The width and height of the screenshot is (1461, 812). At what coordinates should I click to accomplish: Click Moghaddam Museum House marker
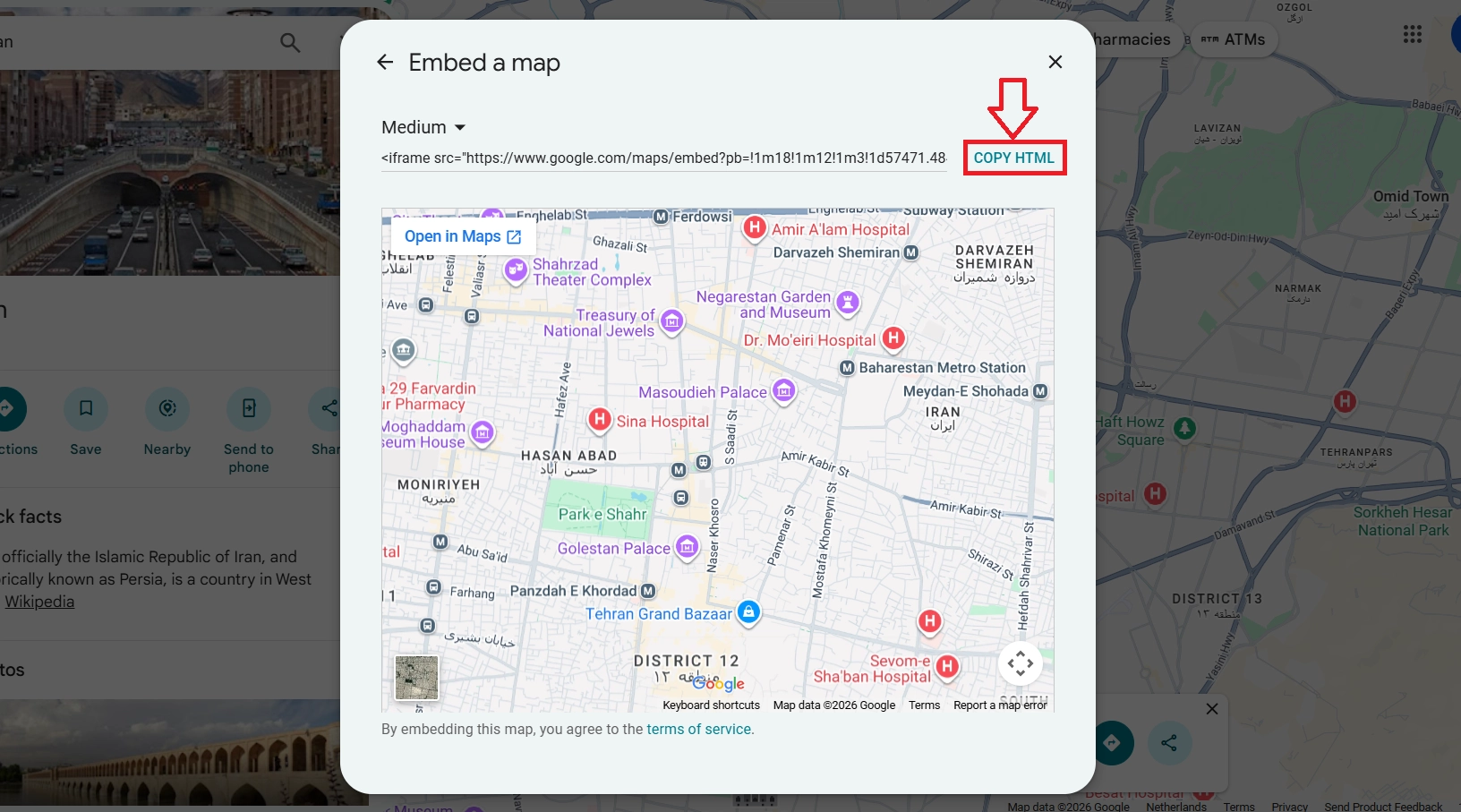click(x=483, y=433)
